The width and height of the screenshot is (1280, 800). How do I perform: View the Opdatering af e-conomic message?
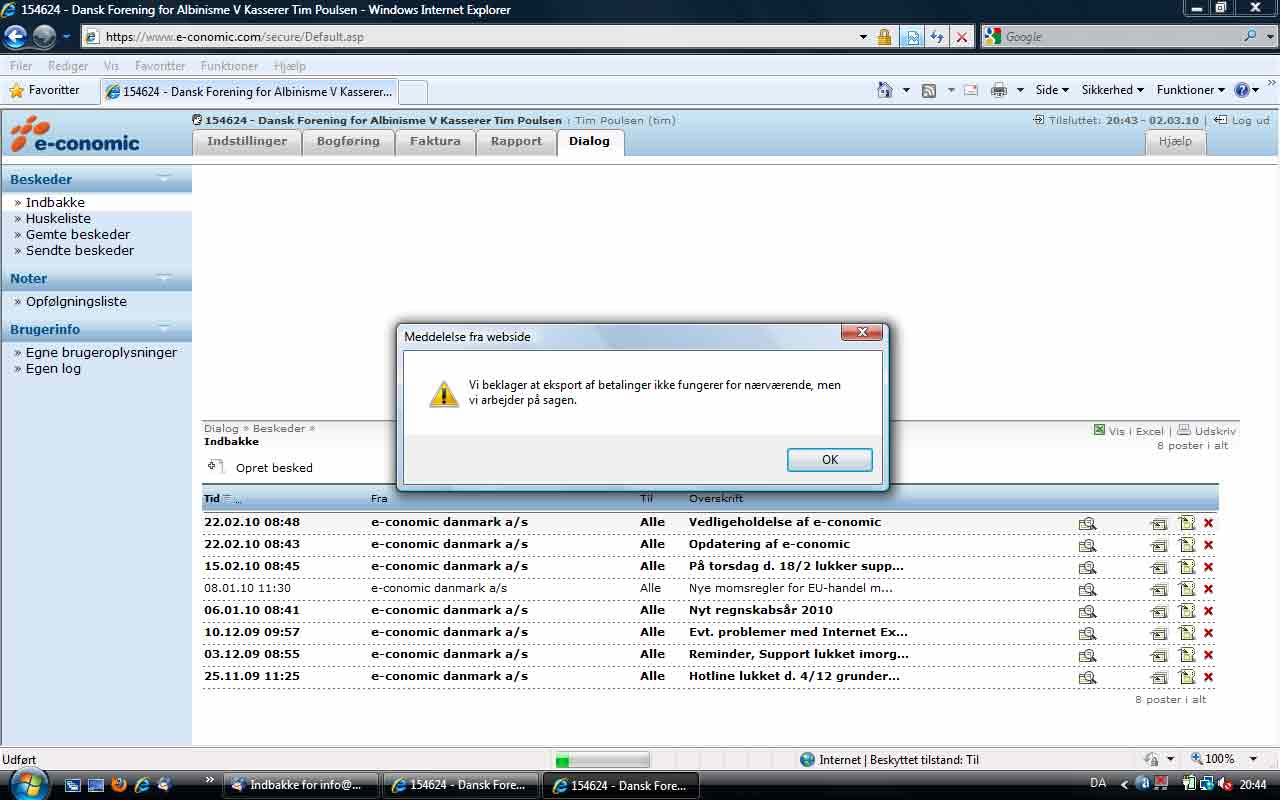tap(1087, 545)
